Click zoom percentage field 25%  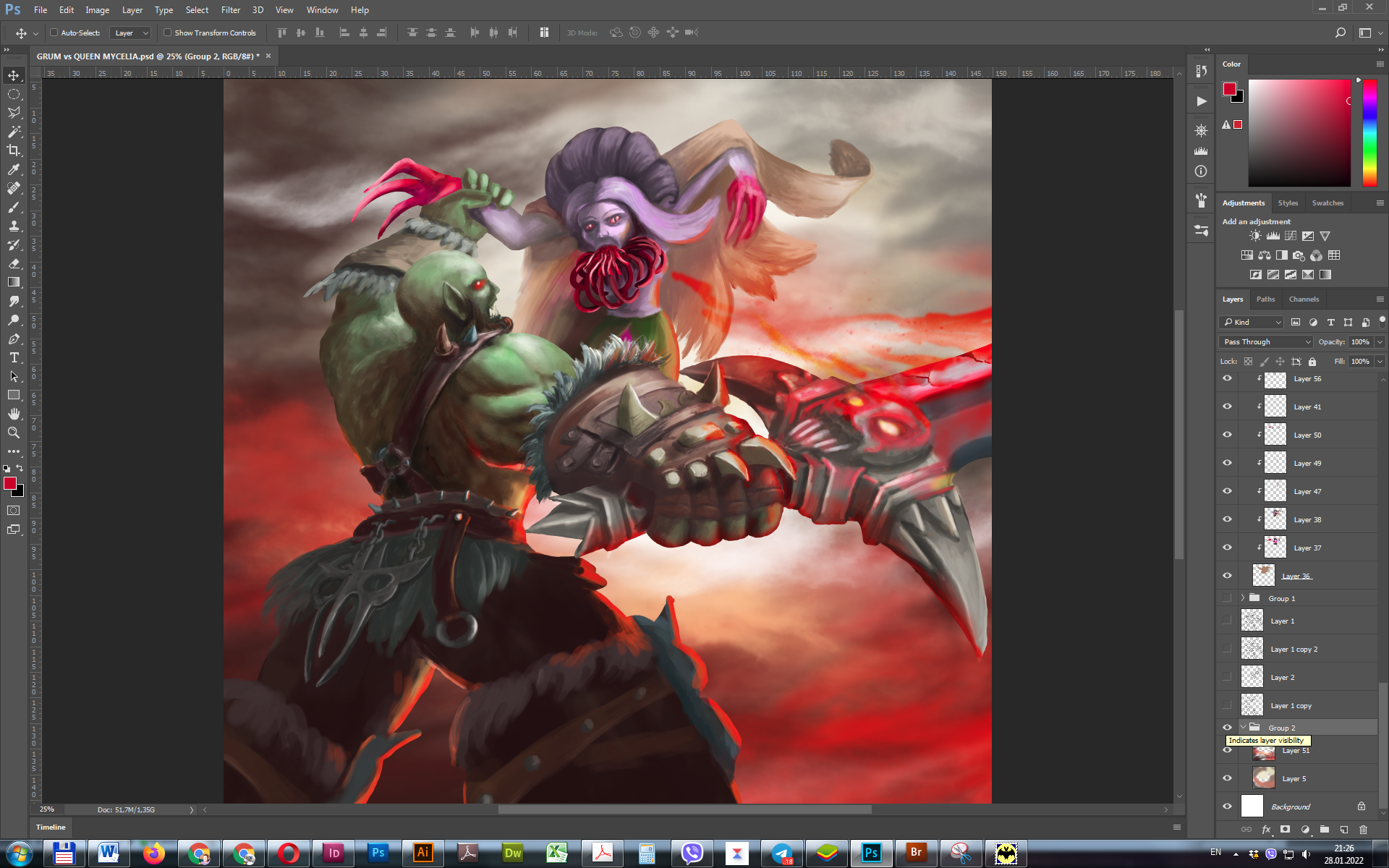pyautogui.click(x=47, y=809)
